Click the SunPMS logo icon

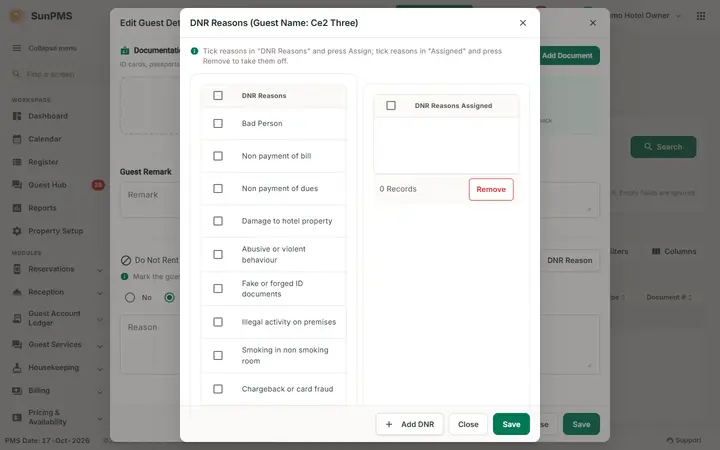pyautogui.click(x=17, y=16)
